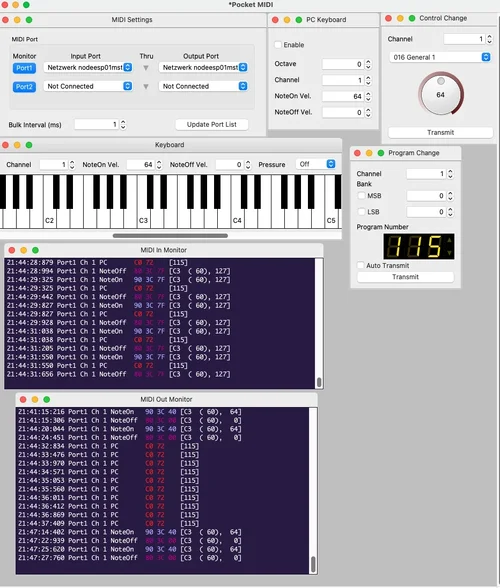Play the C5 key on the piano
This screenshot has width=500, height=588.
point(331,220)
